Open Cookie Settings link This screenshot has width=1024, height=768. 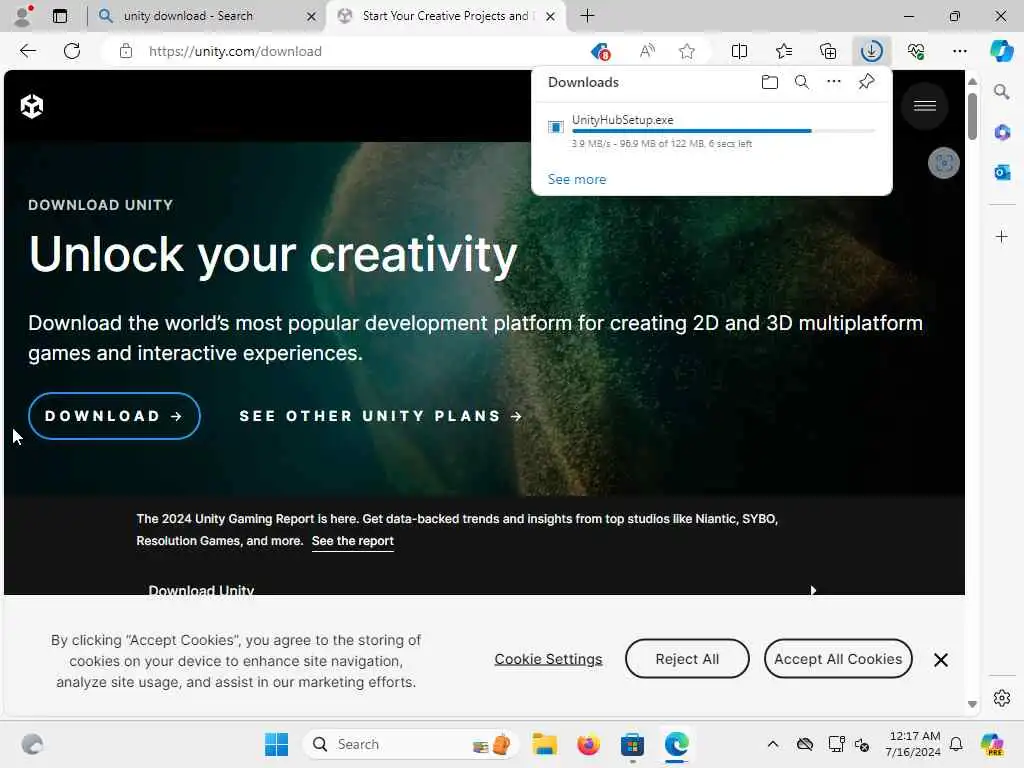click(548, 659)
